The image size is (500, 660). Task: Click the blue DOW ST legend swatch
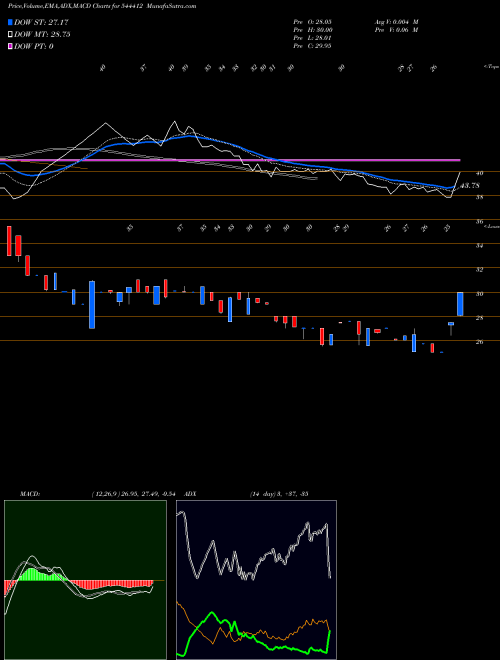[10, 22]
